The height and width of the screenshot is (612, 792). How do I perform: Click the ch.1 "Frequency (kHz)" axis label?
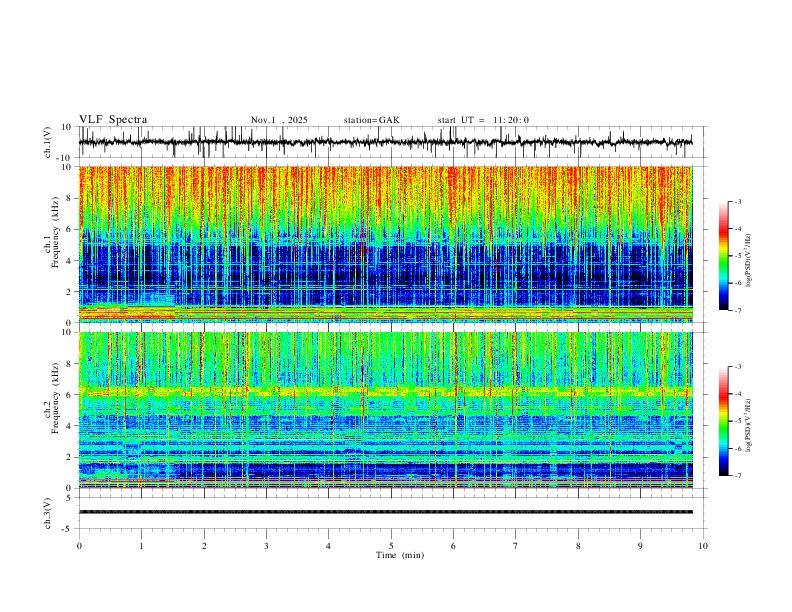pyautogui.click(x=56, y=232)
